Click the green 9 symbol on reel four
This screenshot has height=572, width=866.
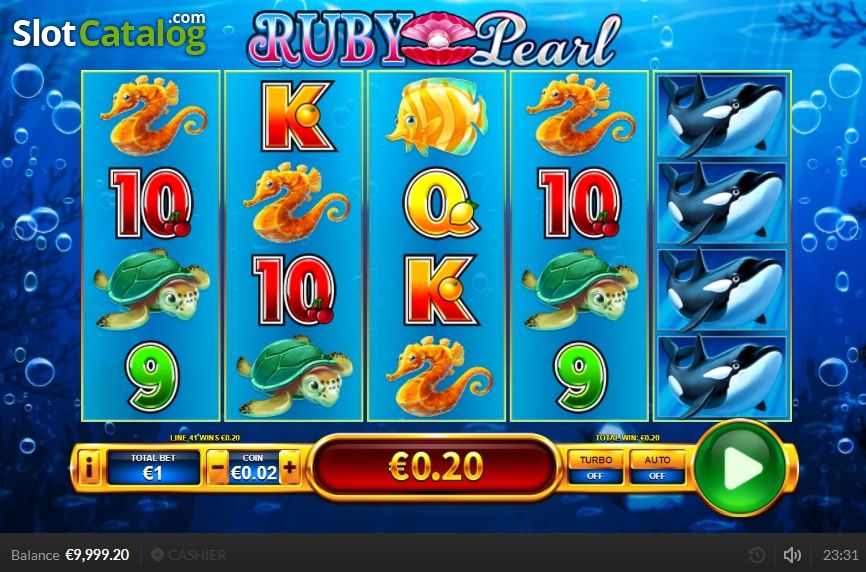579,377
